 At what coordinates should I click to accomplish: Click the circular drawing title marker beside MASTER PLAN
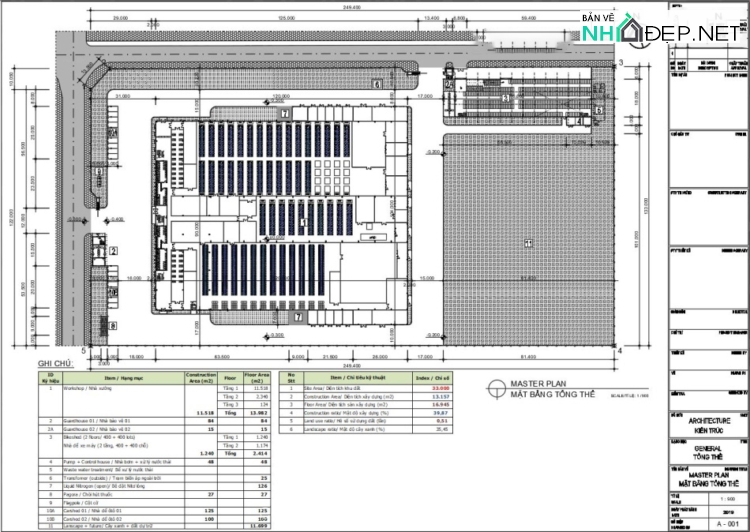(494, 389)
